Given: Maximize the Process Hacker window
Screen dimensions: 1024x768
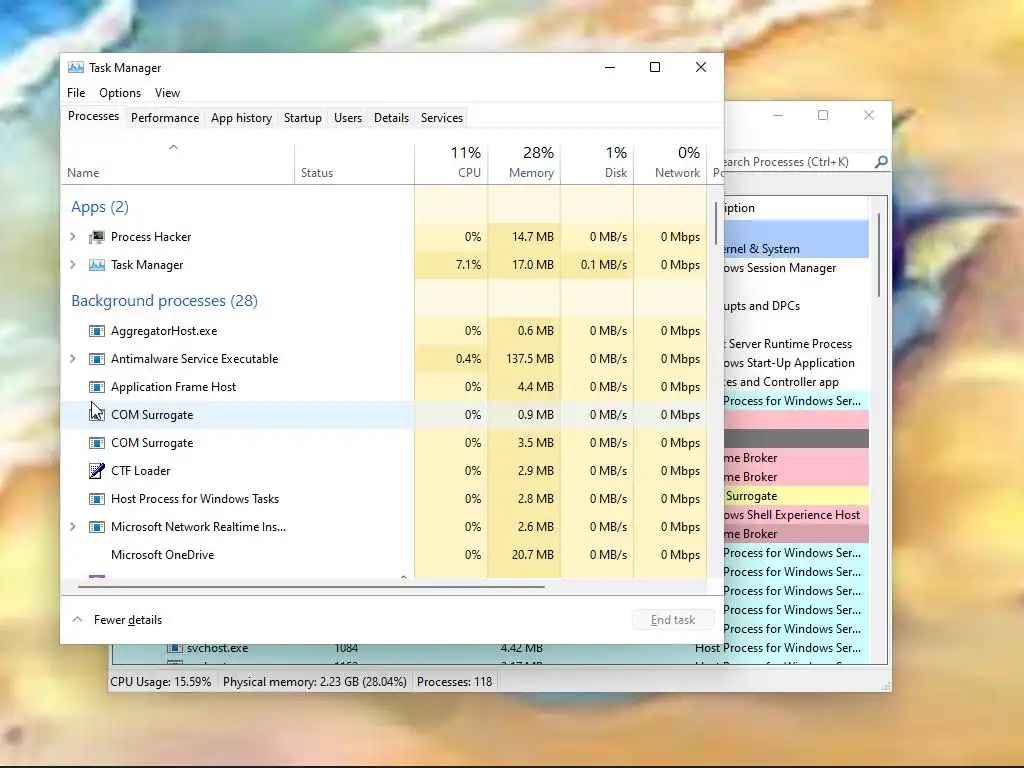Looking at the screenshot, I should (x=823, y=115).
